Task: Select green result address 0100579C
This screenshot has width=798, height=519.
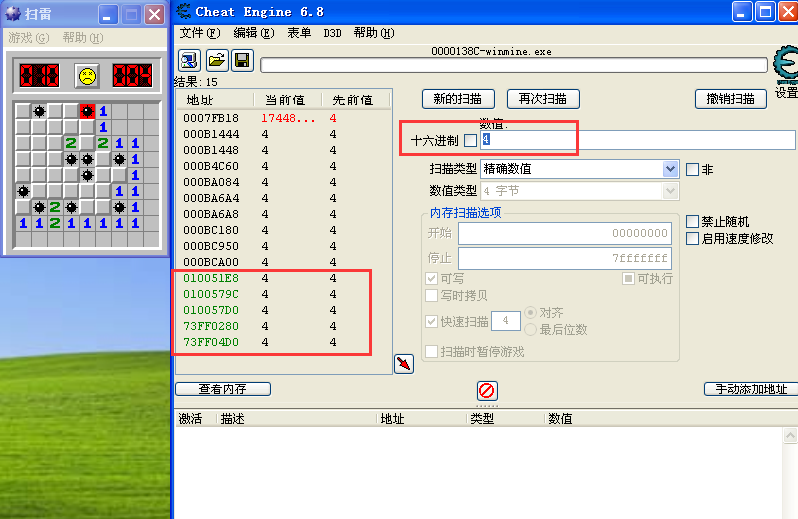Action: 211,294
